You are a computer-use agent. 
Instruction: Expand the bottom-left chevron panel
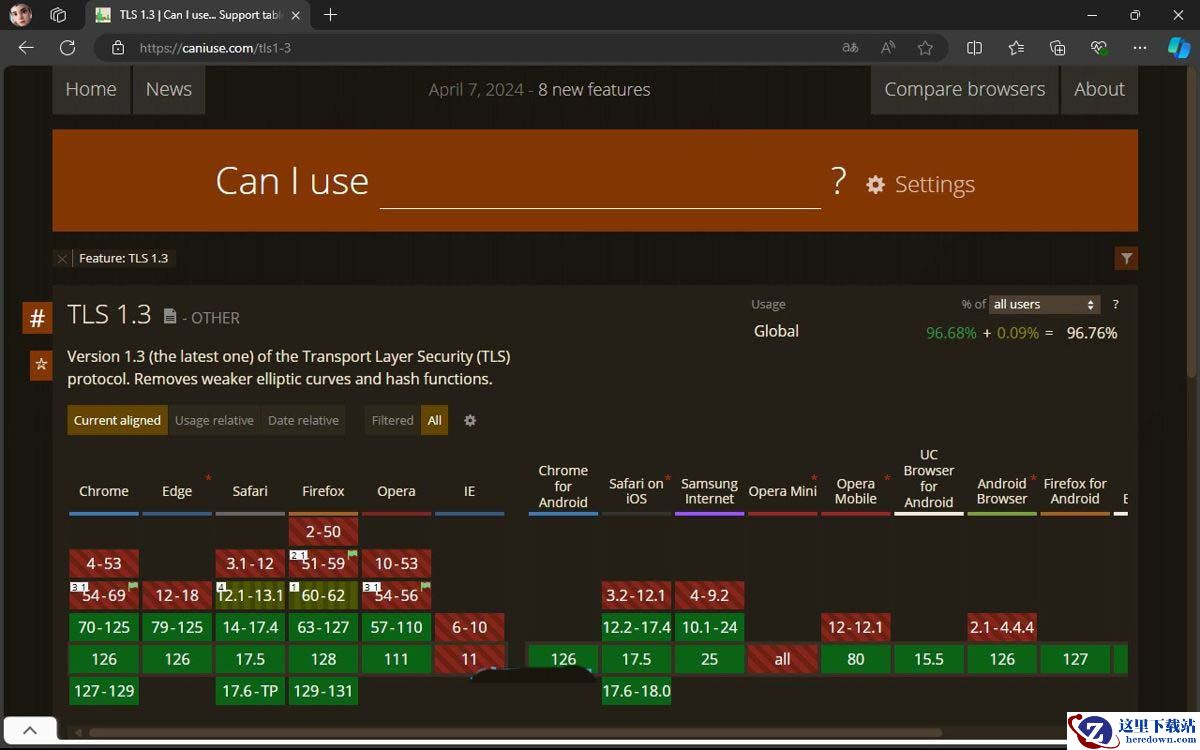pos(29,731)
